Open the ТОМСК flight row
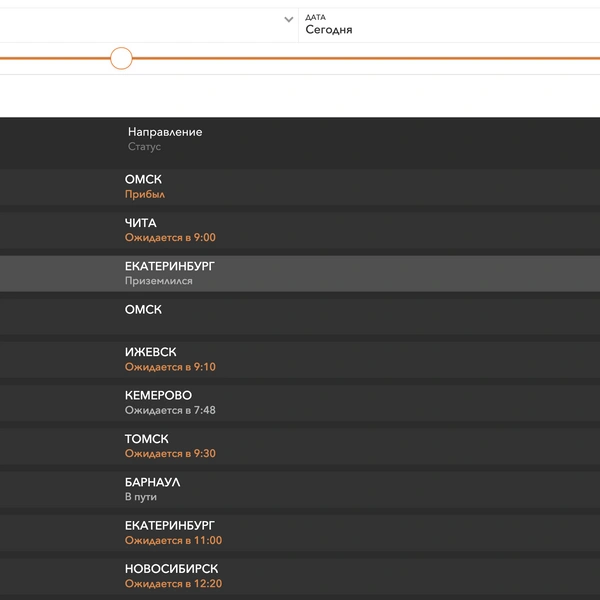 coord(300,446)
